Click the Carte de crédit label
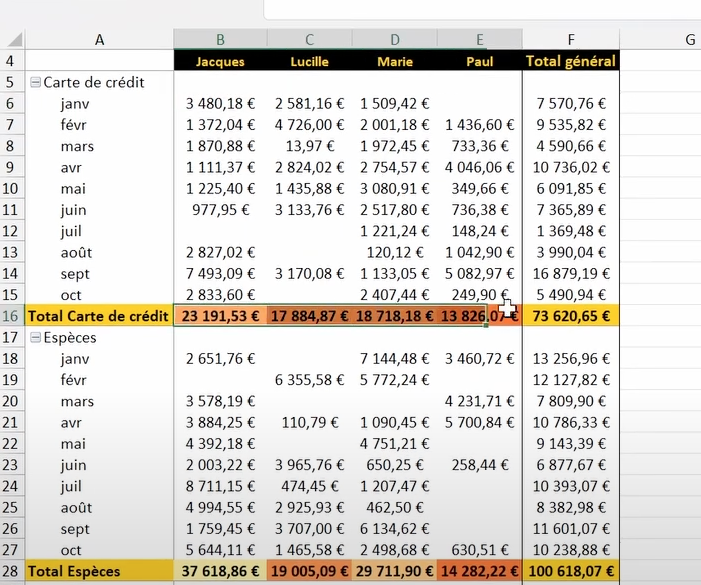Screen dimensions: 701x585 tap(94, 82)
